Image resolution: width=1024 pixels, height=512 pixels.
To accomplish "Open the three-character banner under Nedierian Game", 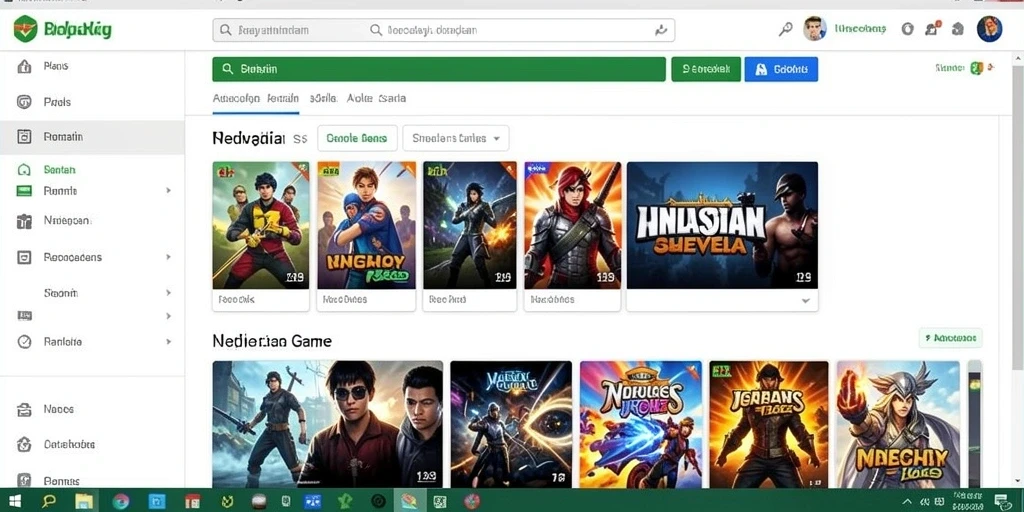I will pyautogui.click(x=328, y=424).
